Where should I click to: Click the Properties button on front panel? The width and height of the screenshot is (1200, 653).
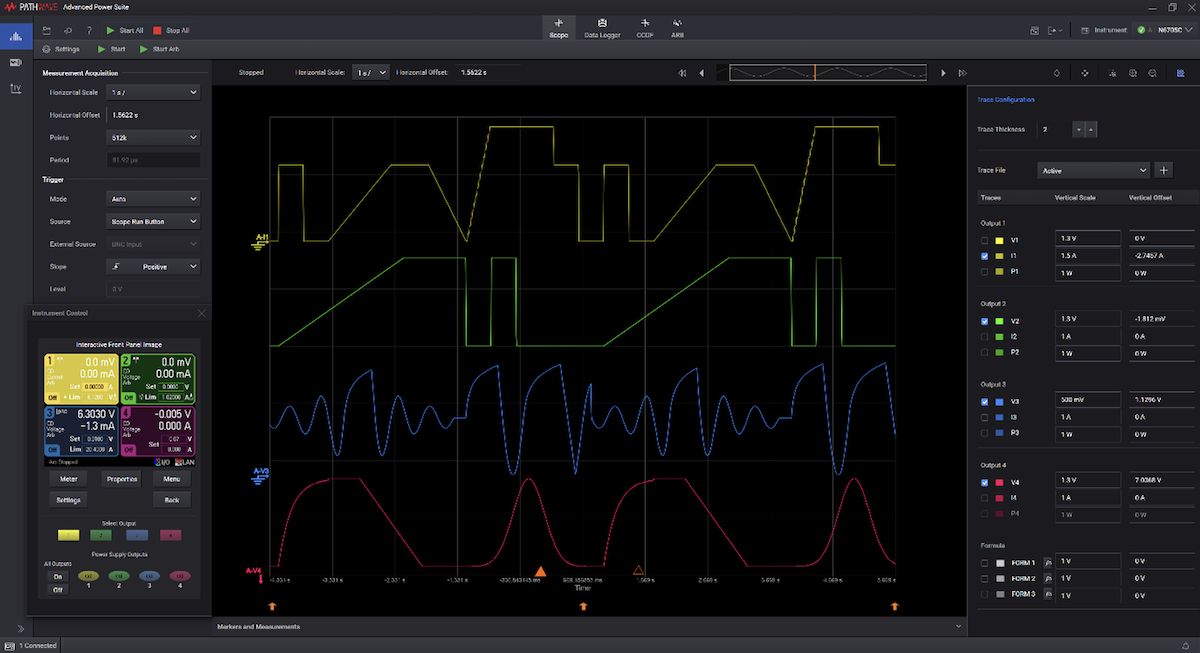pyautogui.click(x=121, y=479)
